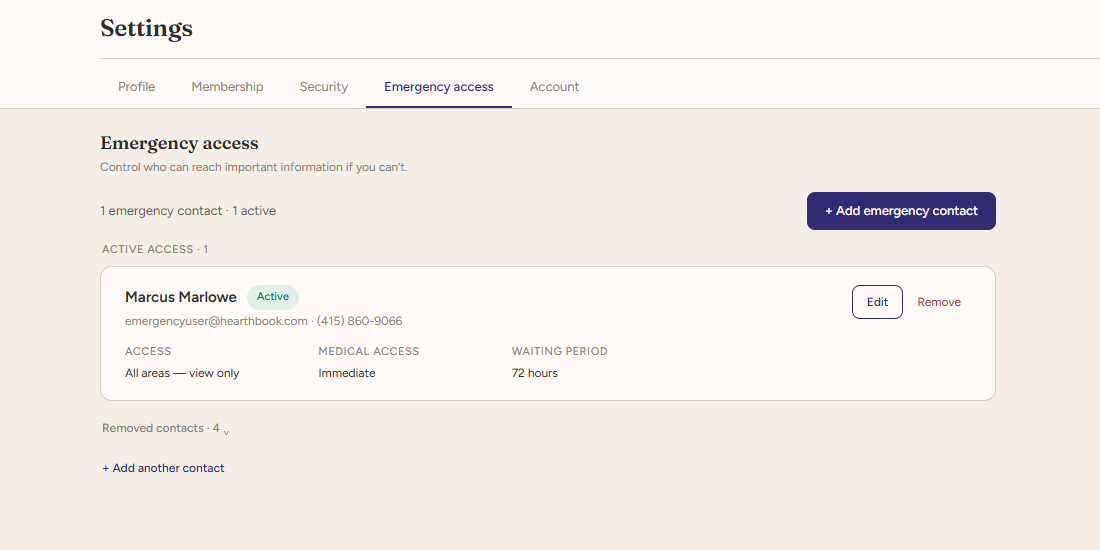Edit Marcus Marlowe's emergency contact
This screenshot has height=550, width=1100.
pyautogui.click(x=877, y=302)
